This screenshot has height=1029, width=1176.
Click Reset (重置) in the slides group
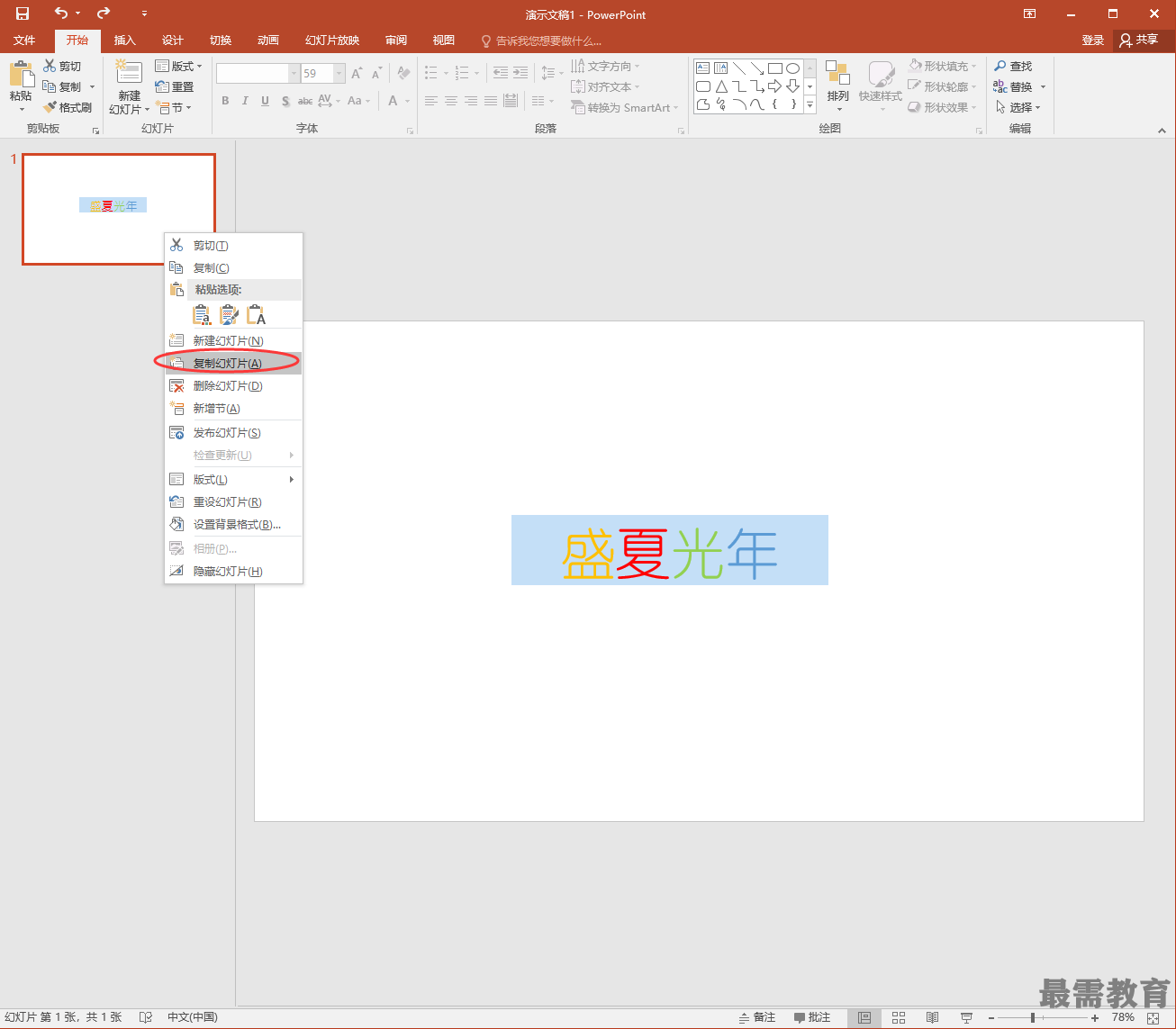[175, 86]
